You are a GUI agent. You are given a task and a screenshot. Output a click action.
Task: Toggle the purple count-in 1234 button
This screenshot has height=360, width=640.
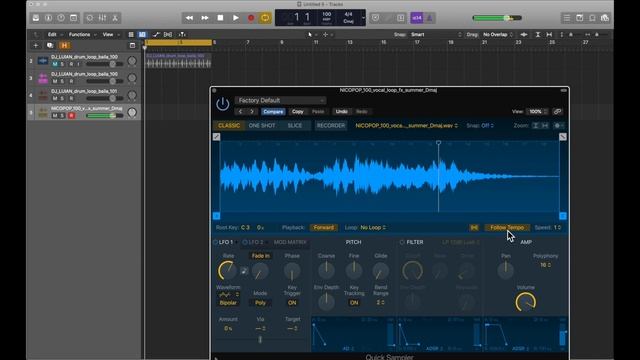417,18
